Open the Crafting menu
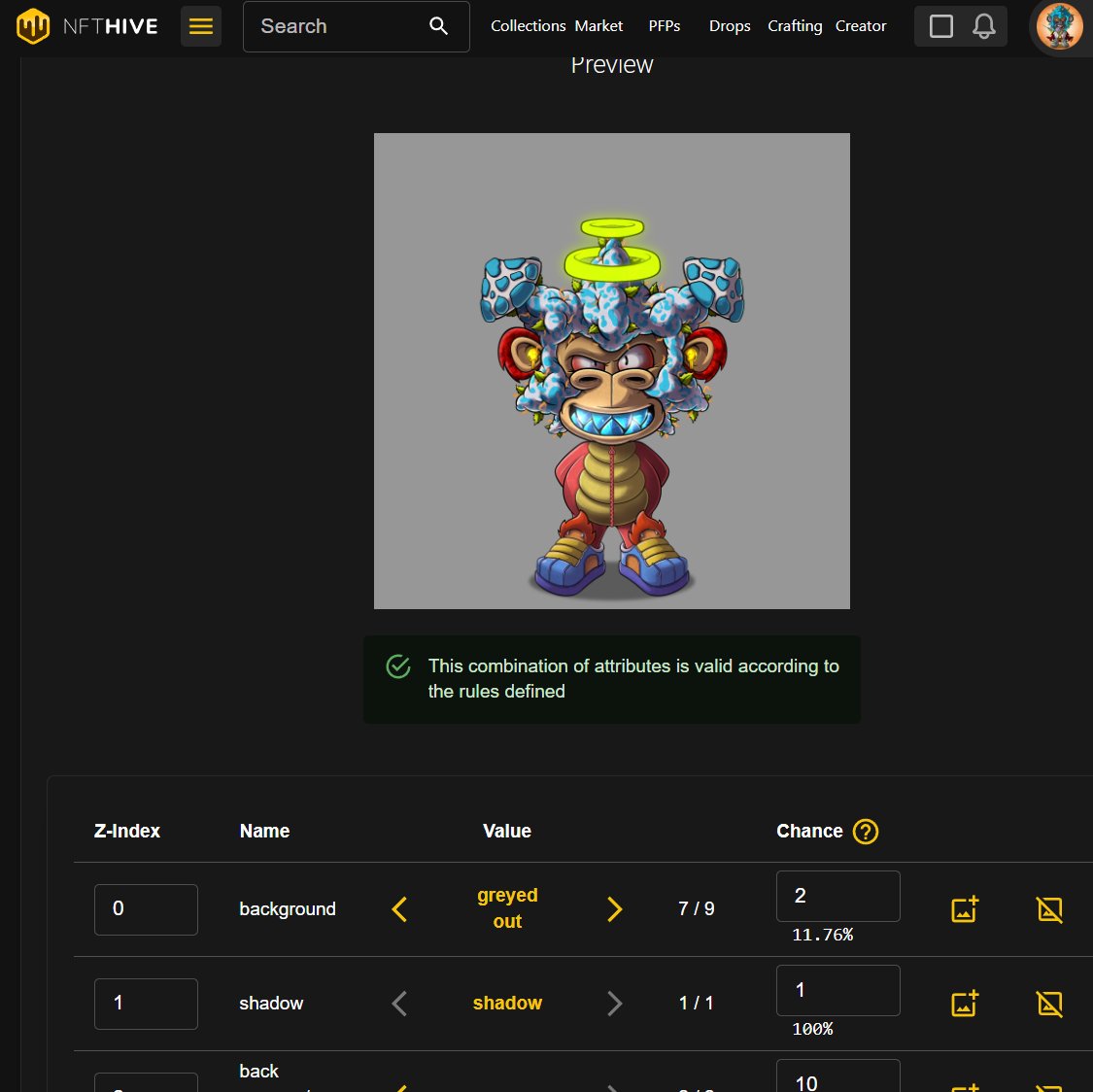This screenshot has width=1093, height=1092. pos(795,26)
